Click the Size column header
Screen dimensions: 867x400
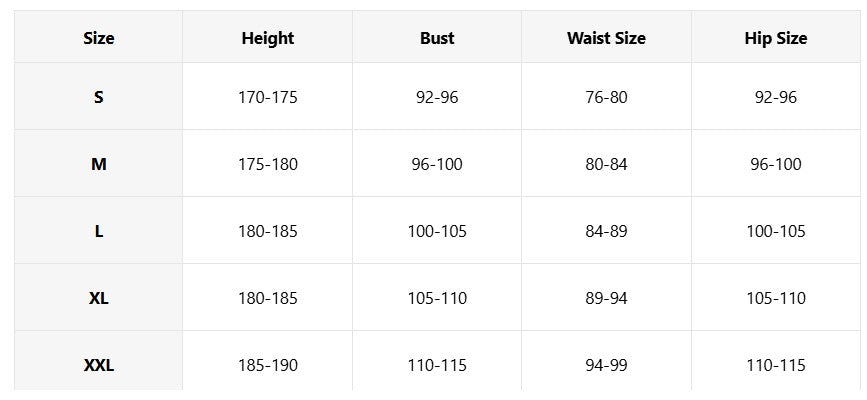point(98,37)
